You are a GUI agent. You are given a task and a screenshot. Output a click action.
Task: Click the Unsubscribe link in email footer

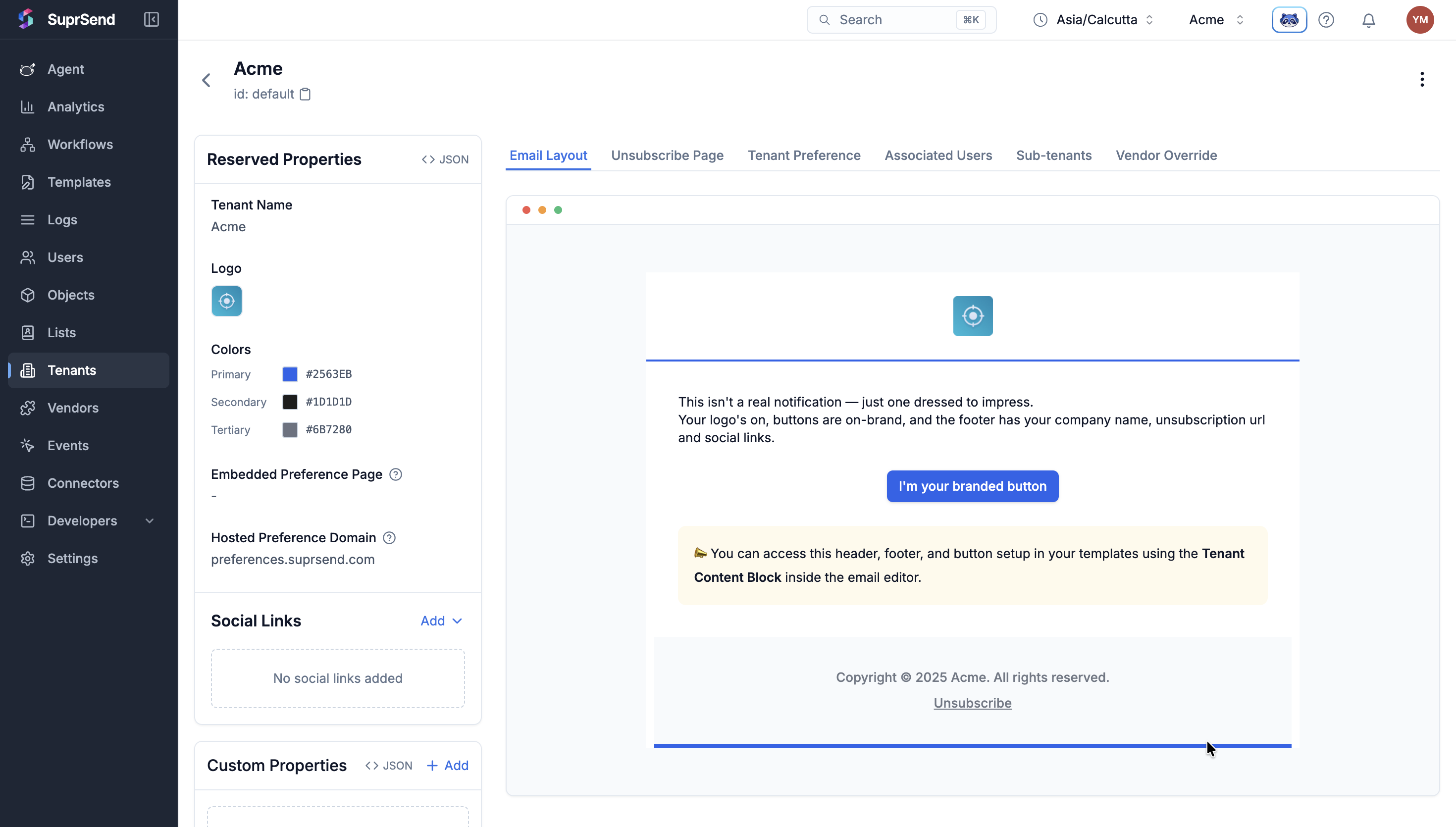click(x=972, y=703)
